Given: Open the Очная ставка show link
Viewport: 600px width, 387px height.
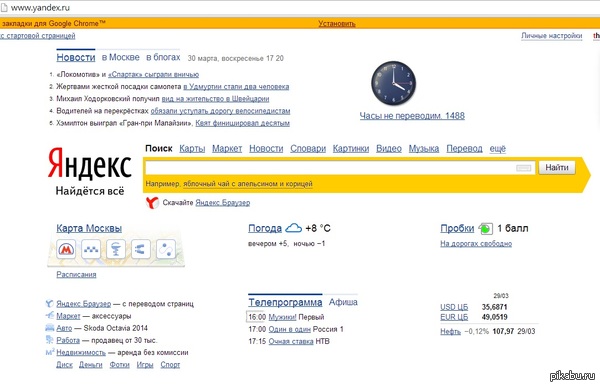Looking at the screenshot, I should click(291, 341).
